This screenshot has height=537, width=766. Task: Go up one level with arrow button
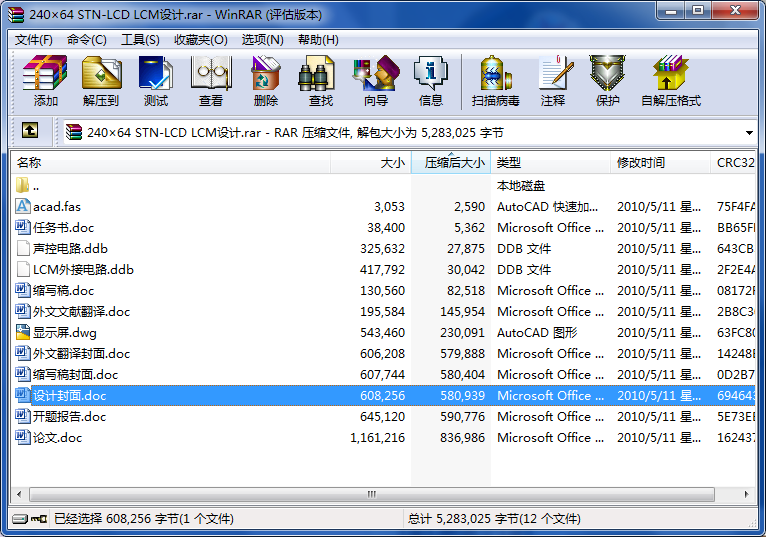[x=30, y=130]
